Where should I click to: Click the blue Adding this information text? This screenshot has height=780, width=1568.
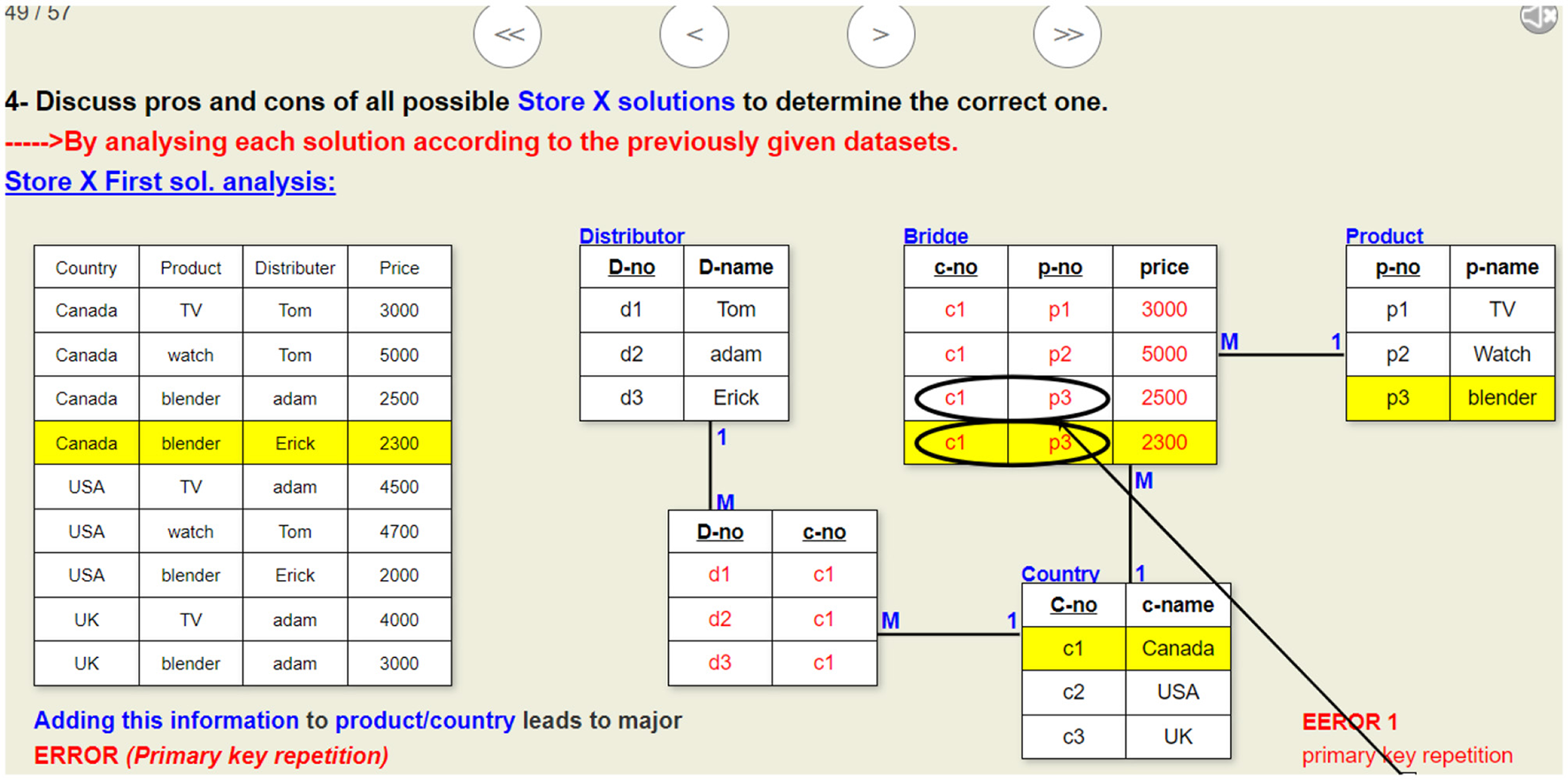166,721
